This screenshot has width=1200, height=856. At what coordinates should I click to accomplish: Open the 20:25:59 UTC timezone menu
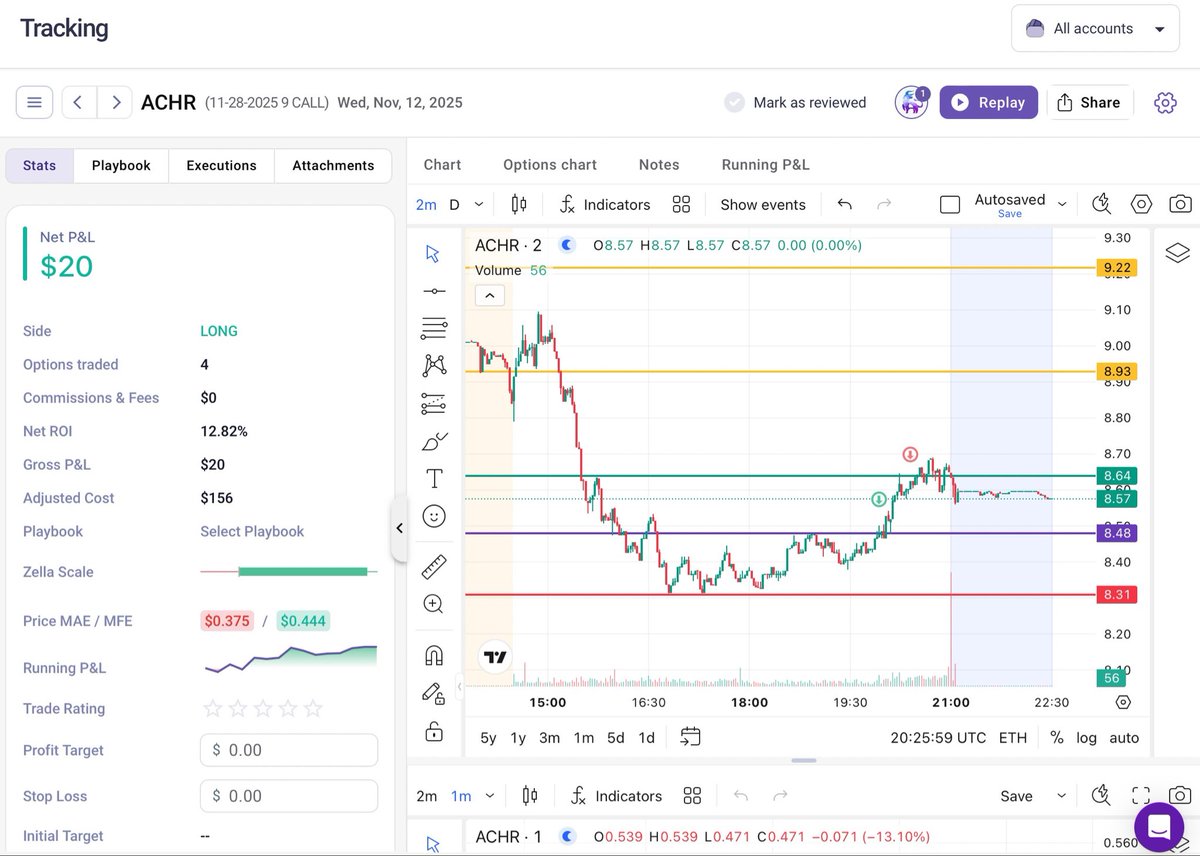point(938,737)
